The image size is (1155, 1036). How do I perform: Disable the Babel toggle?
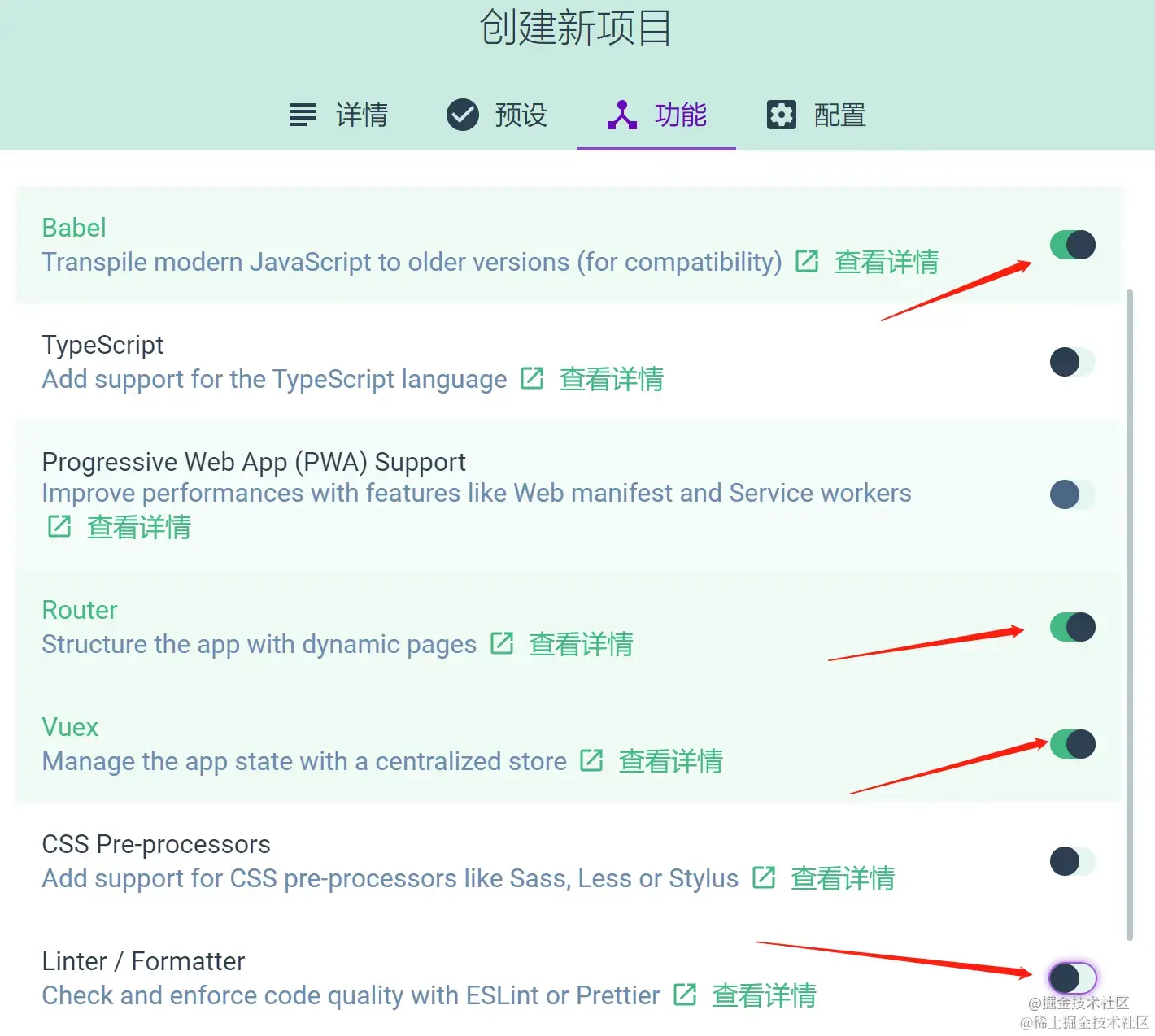[1073, 245]
